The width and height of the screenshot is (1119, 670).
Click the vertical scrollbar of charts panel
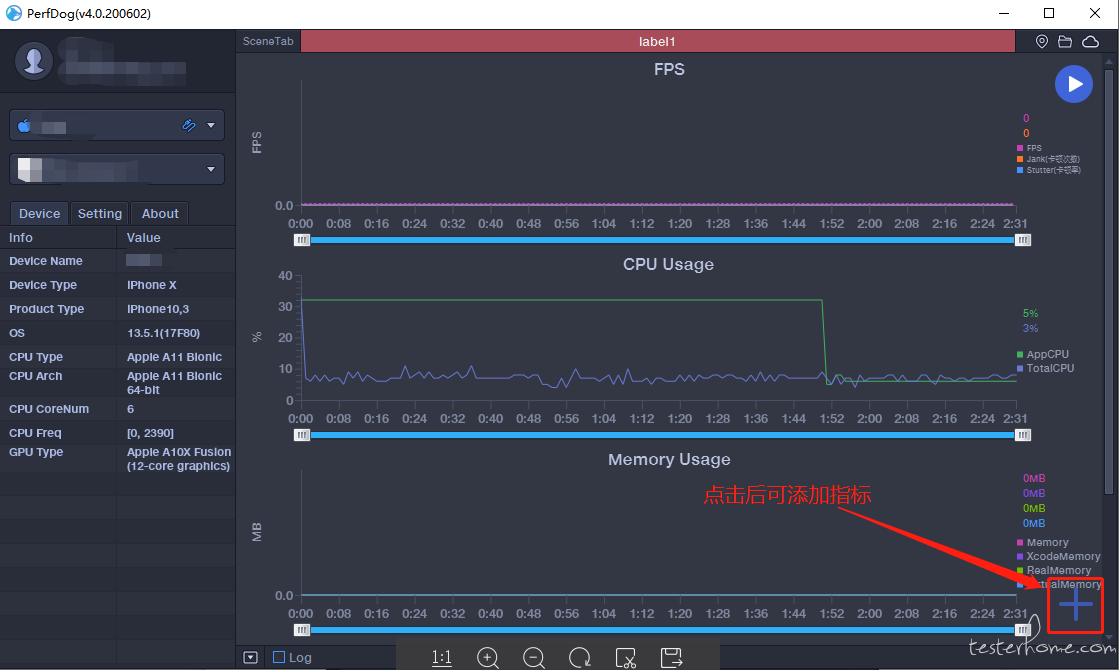pyautogui.click(x=1108, y=282)
